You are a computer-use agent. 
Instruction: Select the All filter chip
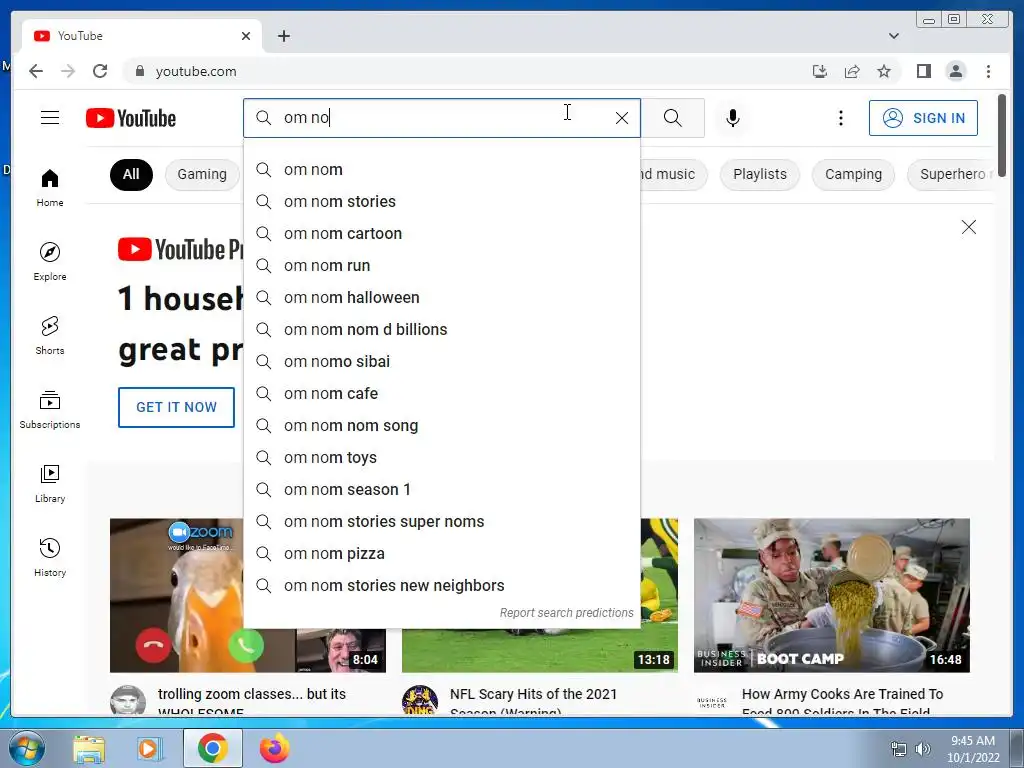tap(131, 174)
